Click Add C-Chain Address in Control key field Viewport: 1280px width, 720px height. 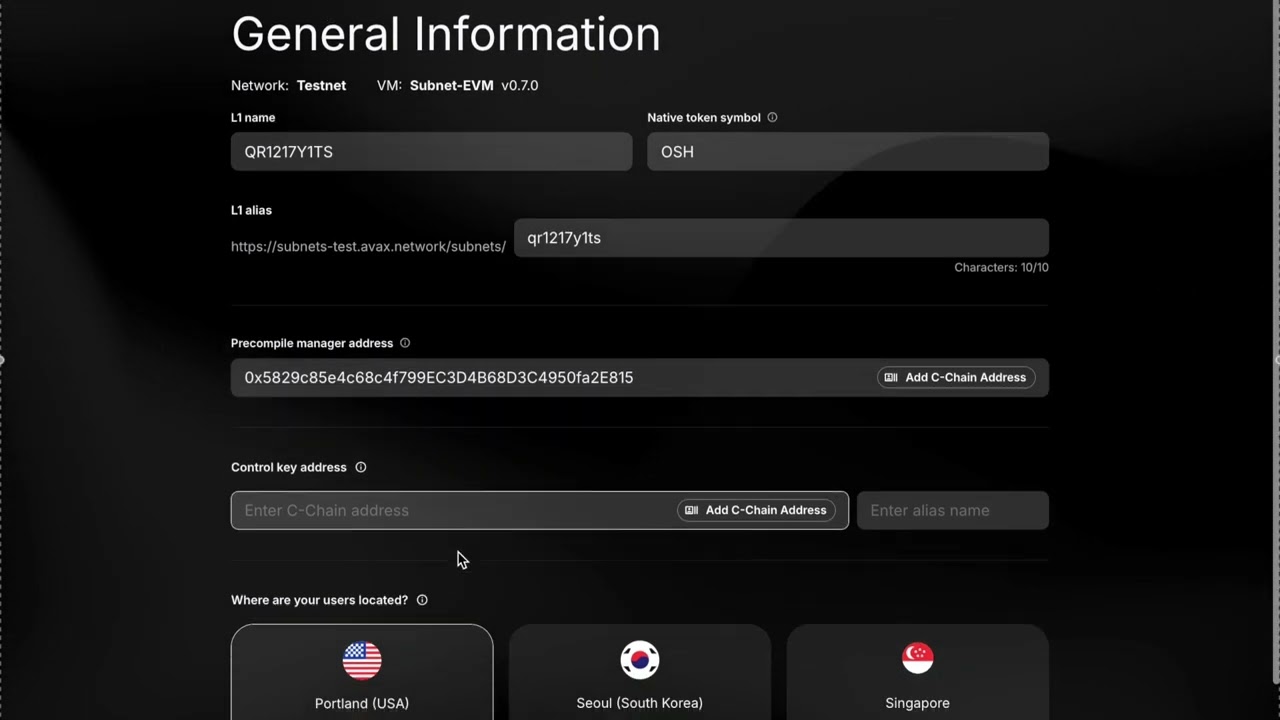click(x=756, y=510)
